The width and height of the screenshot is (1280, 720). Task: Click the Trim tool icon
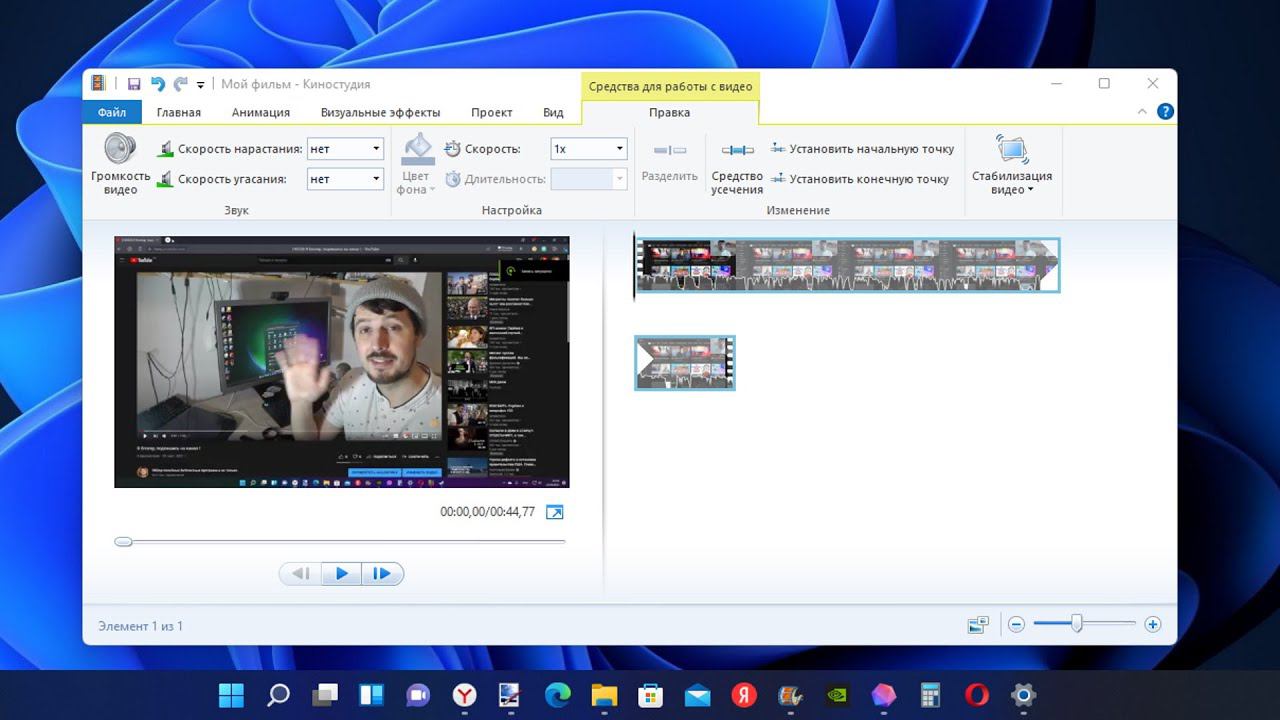[737, 151]
